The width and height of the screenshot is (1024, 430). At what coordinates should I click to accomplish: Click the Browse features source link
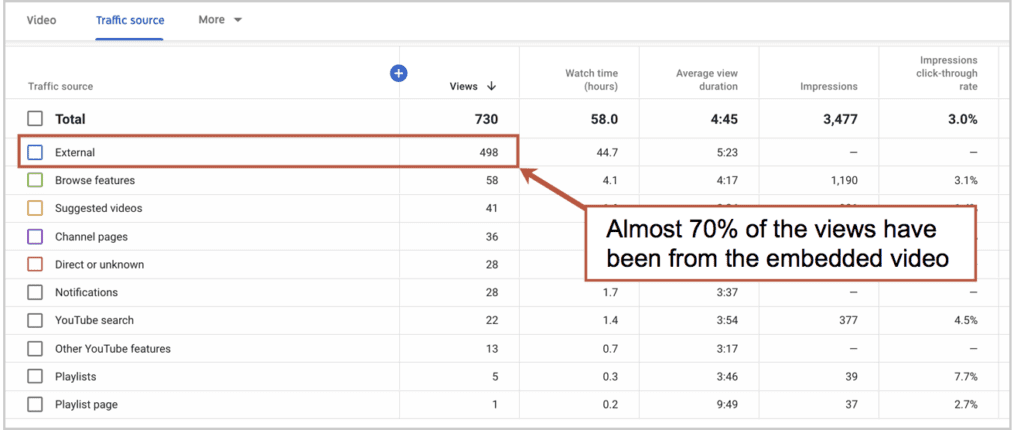95,180
